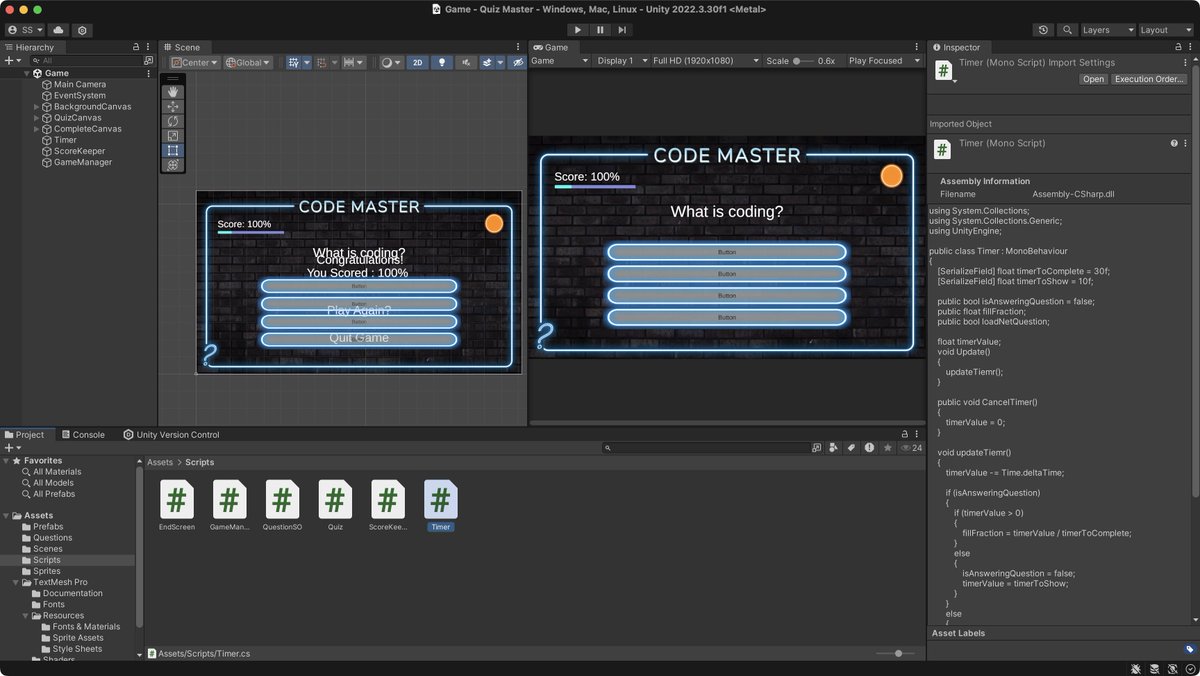Click Search by Label icon in Project

[x=851, y=448]
